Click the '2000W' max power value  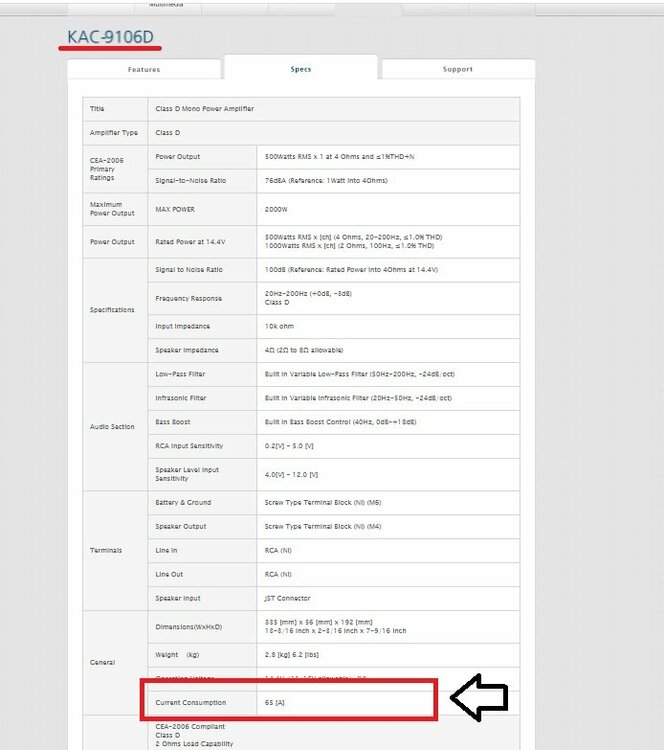coord(276,209)
